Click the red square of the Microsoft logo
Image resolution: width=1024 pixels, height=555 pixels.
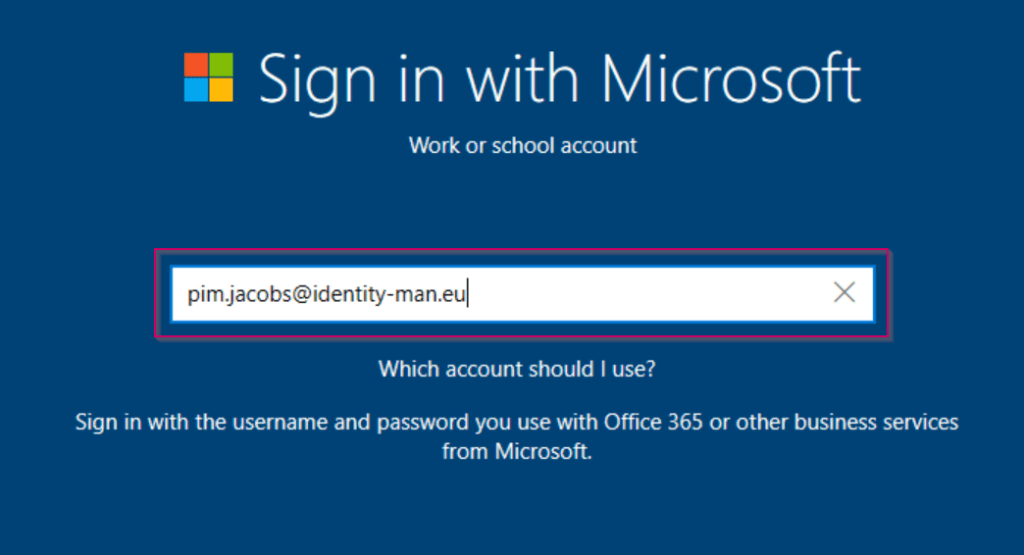pos(195,65)
